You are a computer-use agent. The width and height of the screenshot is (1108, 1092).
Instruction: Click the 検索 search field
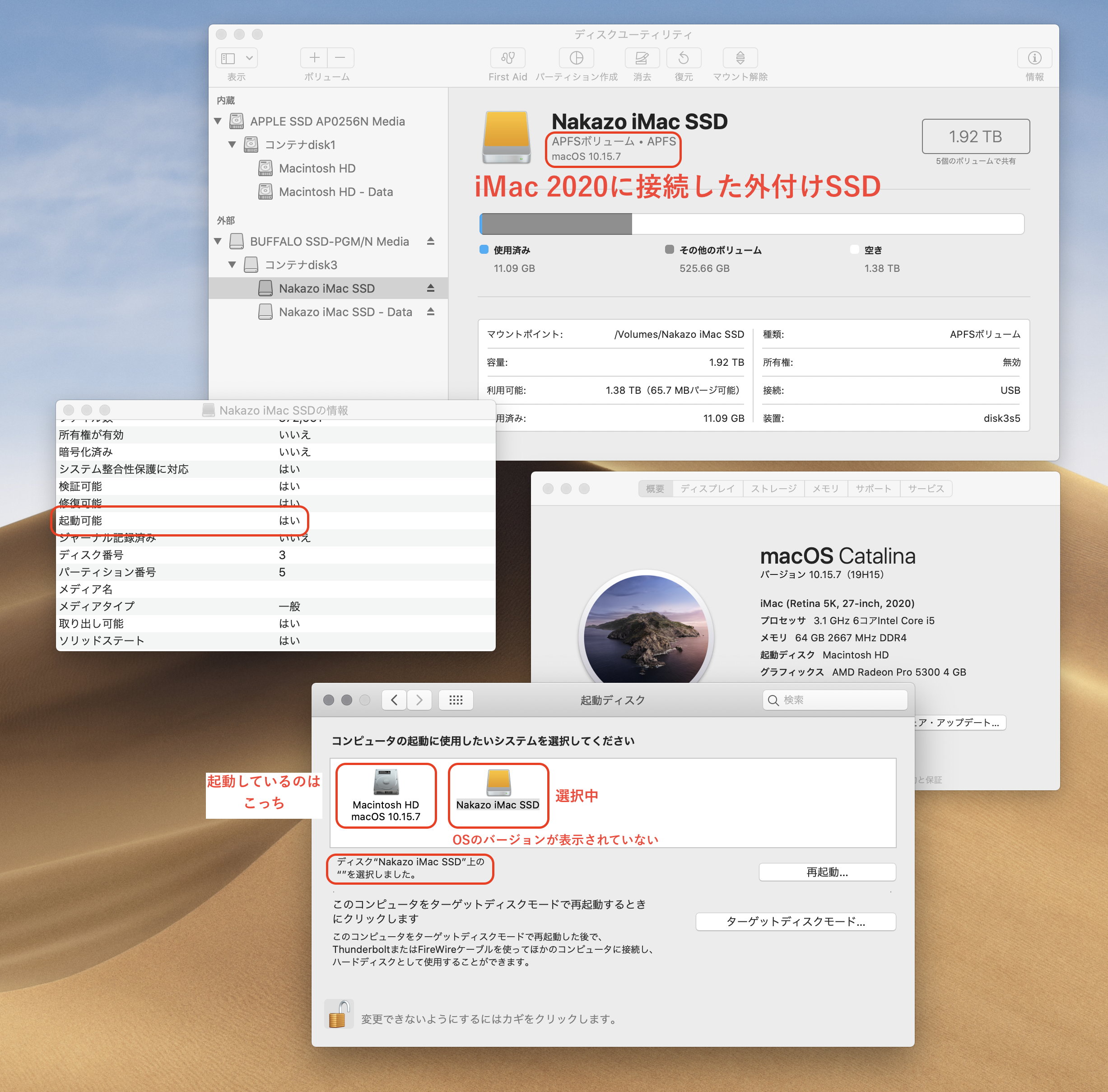coord(835,700)
